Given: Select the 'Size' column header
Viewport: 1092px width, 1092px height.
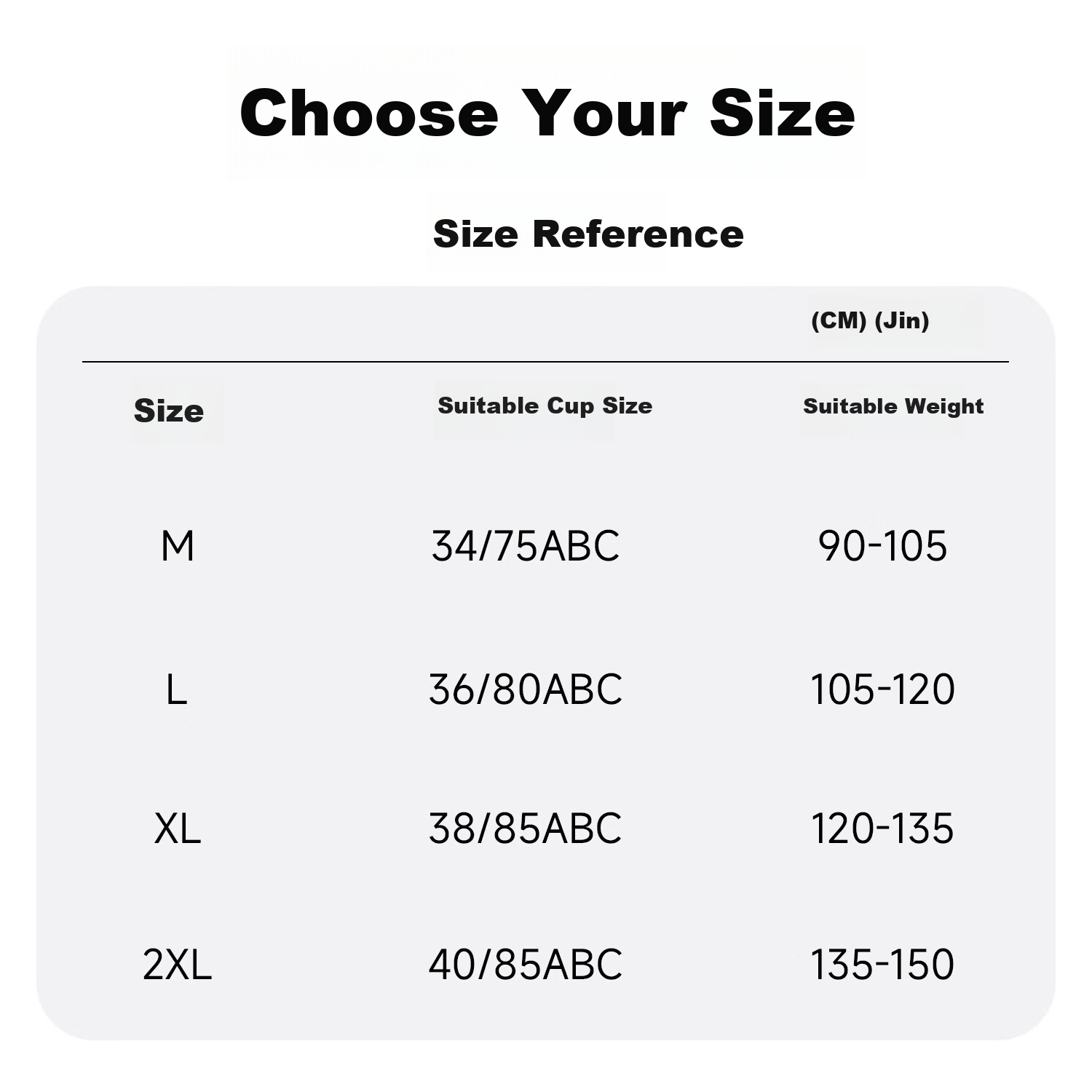Looking at the screenshot, I should coord(169,411).
